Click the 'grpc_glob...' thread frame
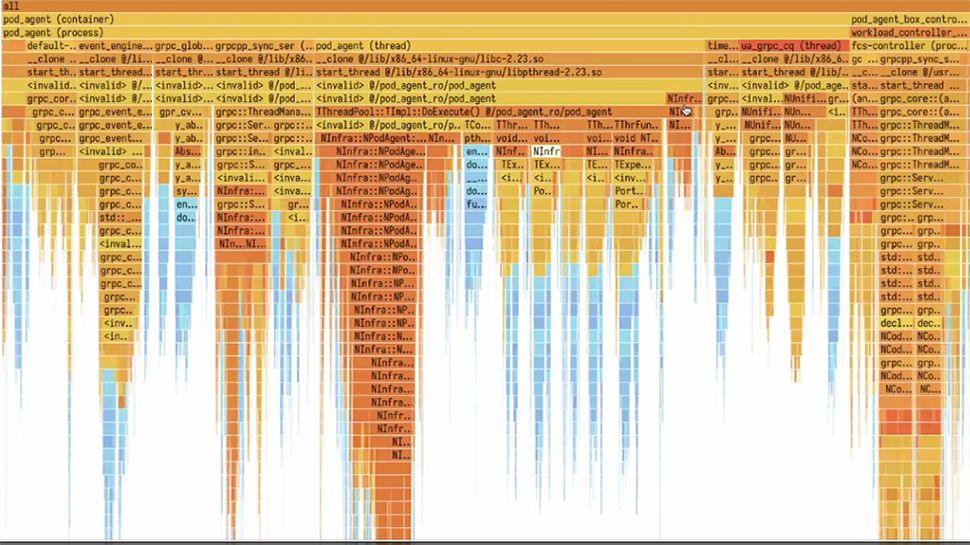 pos(184,46)
